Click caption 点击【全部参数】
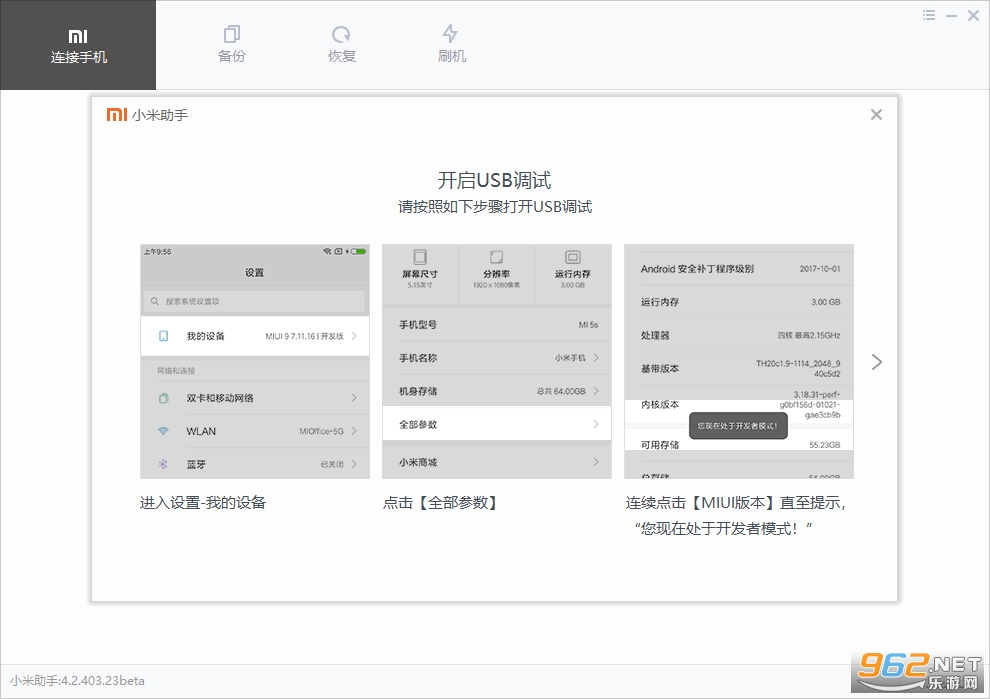 [440, 503]
